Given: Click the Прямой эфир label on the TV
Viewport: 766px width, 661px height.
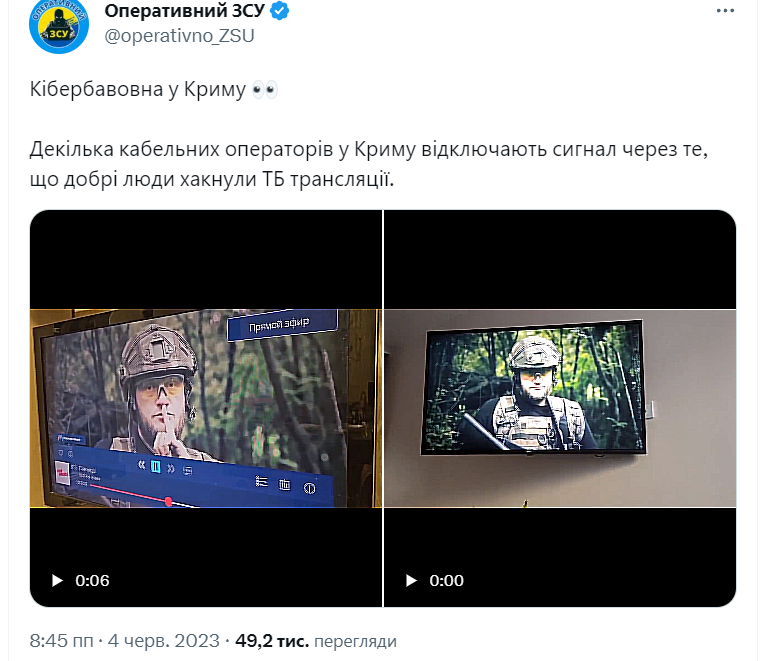Looking at the screenshot, I should [x=280, y=324].
